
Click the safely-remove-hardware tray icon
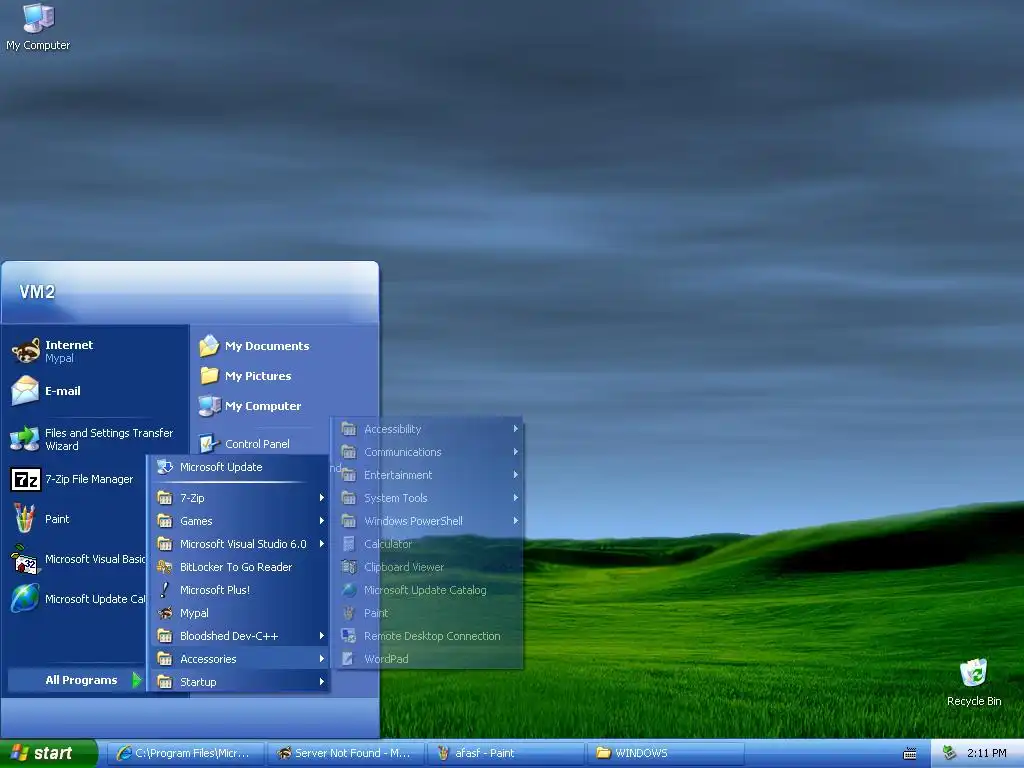949,753
